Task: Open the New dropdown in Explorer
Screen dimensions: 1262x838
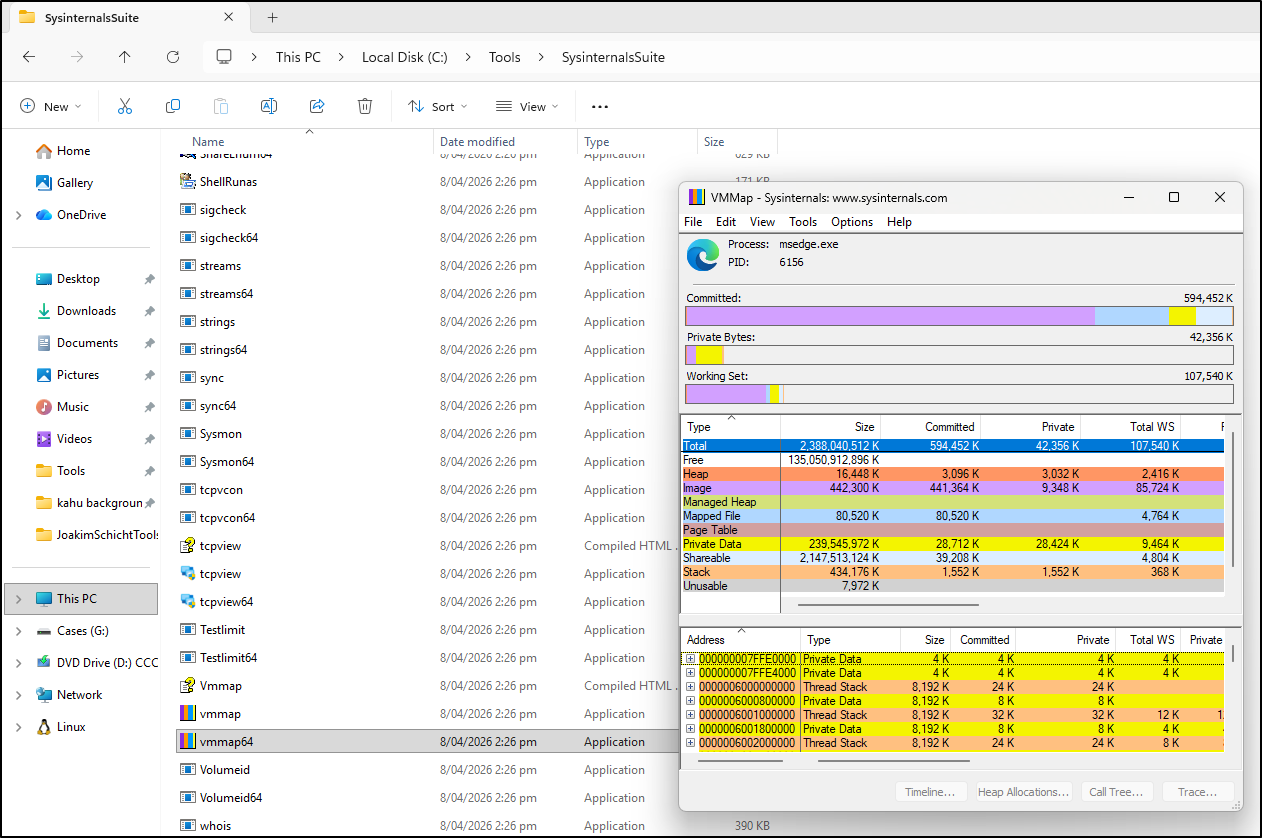Action: pyautogui.click(x=50, y=106)
